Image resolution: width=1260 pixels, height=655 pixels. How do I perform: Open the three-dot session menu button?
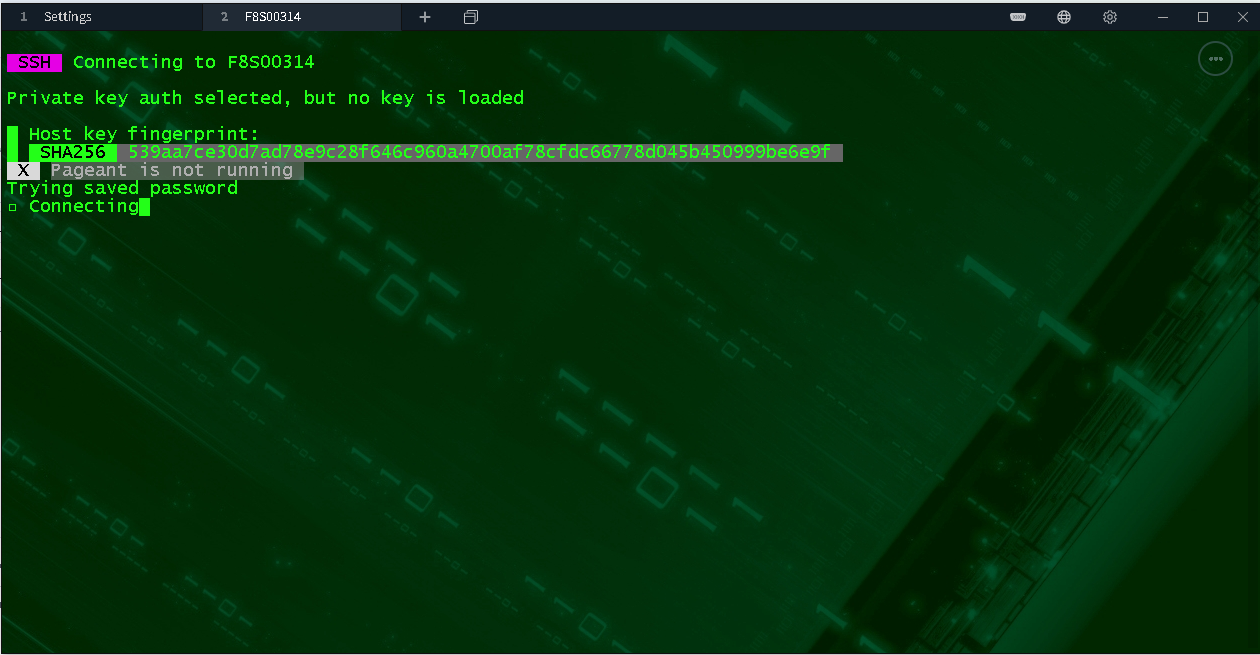click(x=1215, y=59)
